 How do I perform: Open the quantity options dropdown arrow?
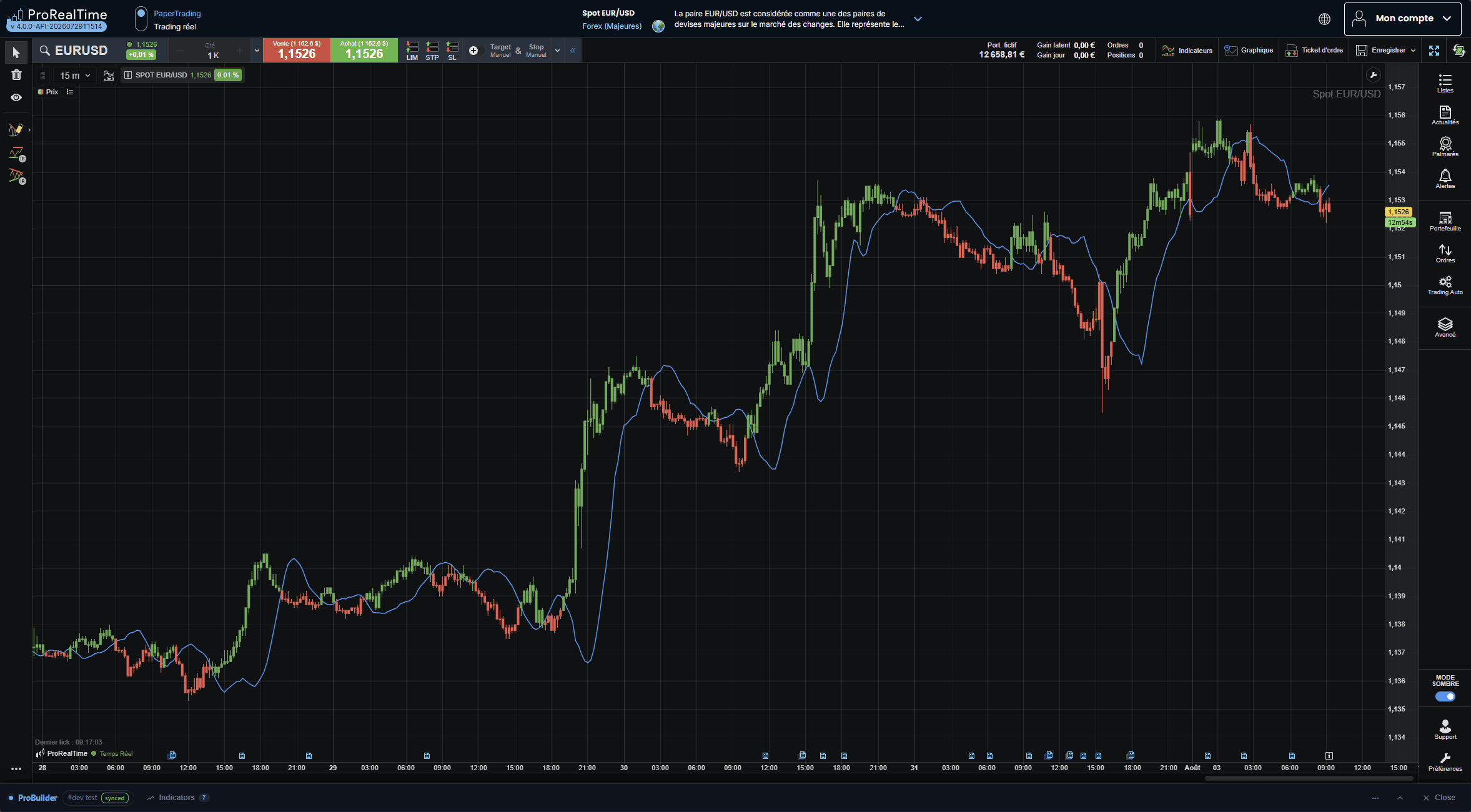(x=256, y=51)
